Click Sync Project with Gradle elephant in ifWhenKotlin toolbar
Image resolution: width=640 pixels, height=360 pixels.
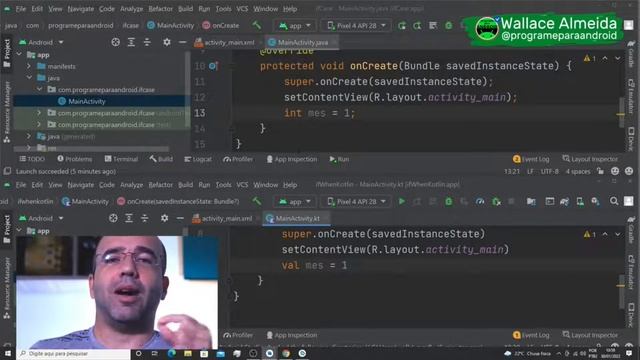564,201
